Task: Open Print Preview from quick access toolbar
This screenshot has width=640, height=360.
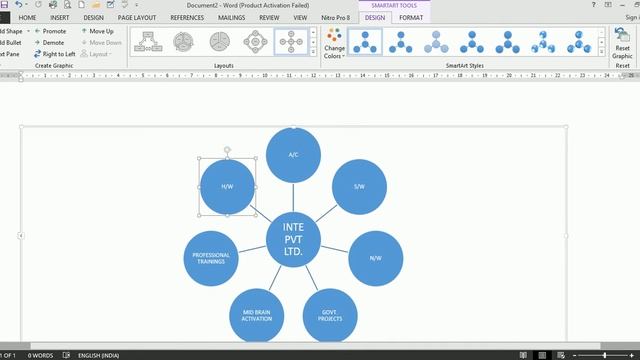Action: click(67, 5)
